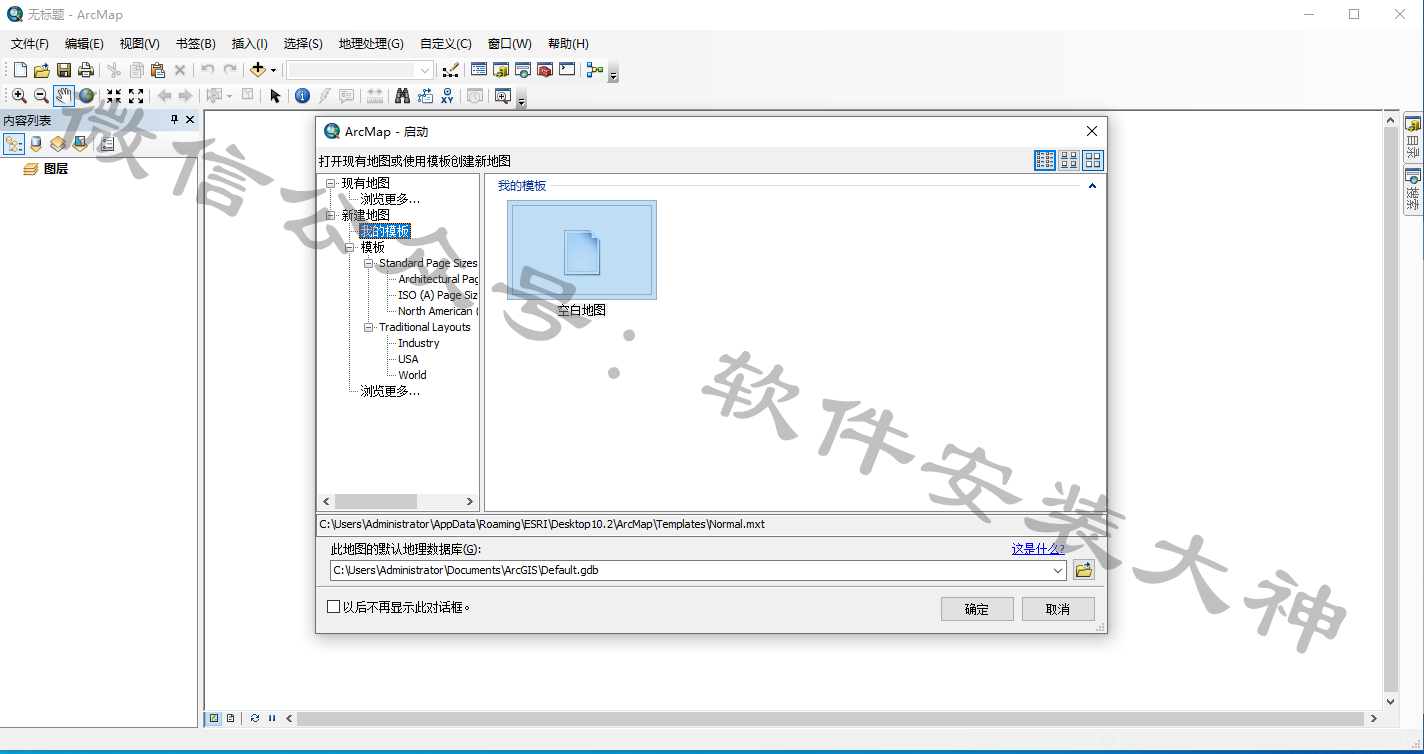Screen dimensions: 1424x754
Task: Select the 空白地图 thumbnail
Action: tap(581, 250)
